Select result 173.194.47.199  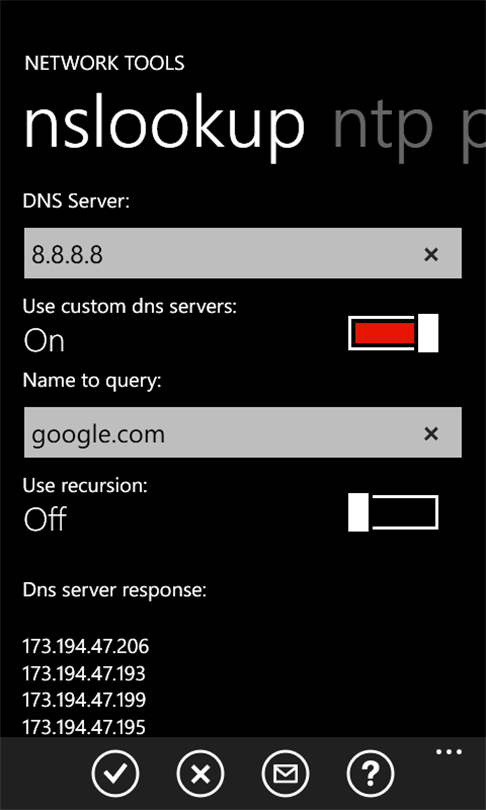pos(84,700)
